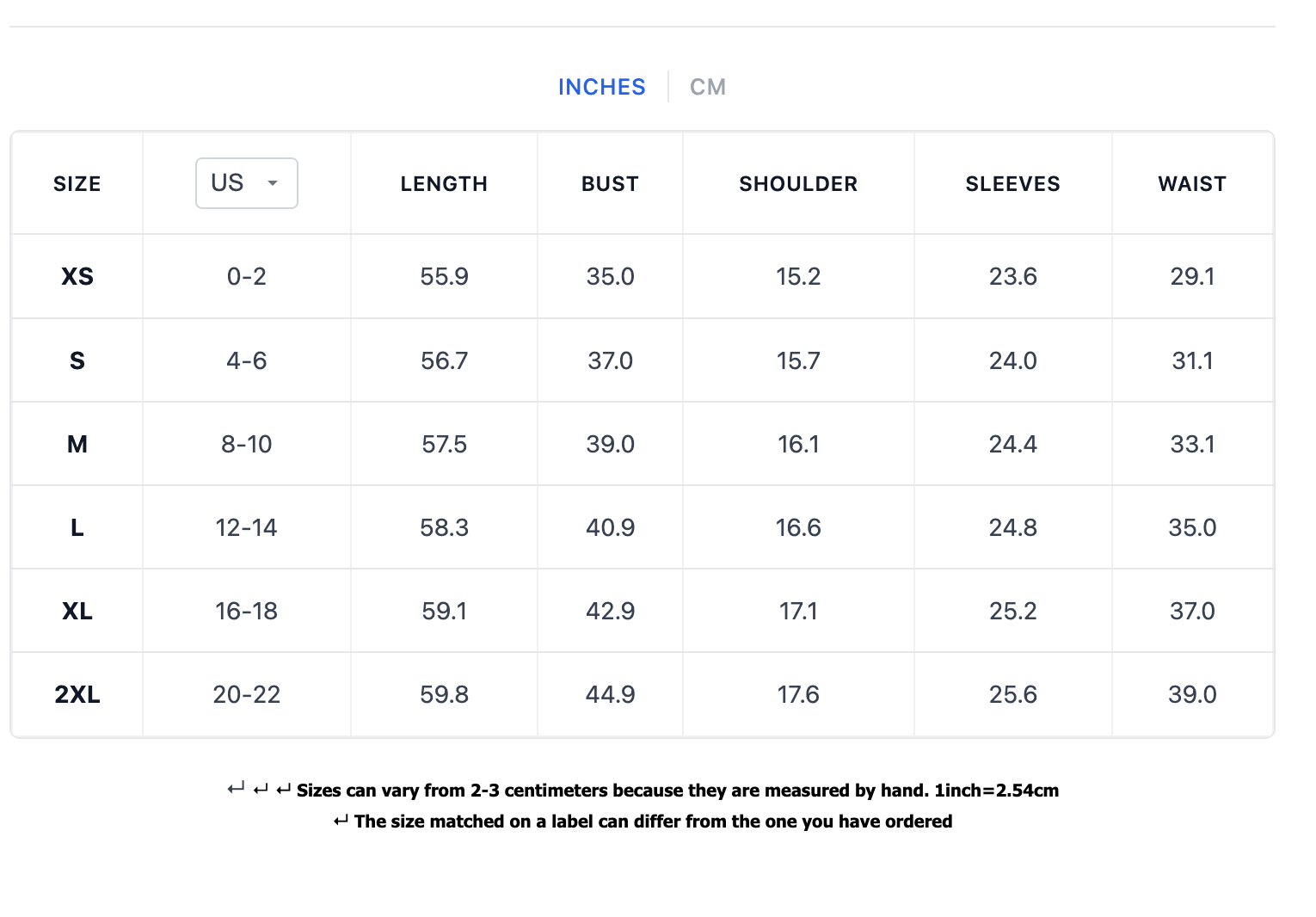
Task: Click the SLEEVES column header
Action: point(1012,184)
